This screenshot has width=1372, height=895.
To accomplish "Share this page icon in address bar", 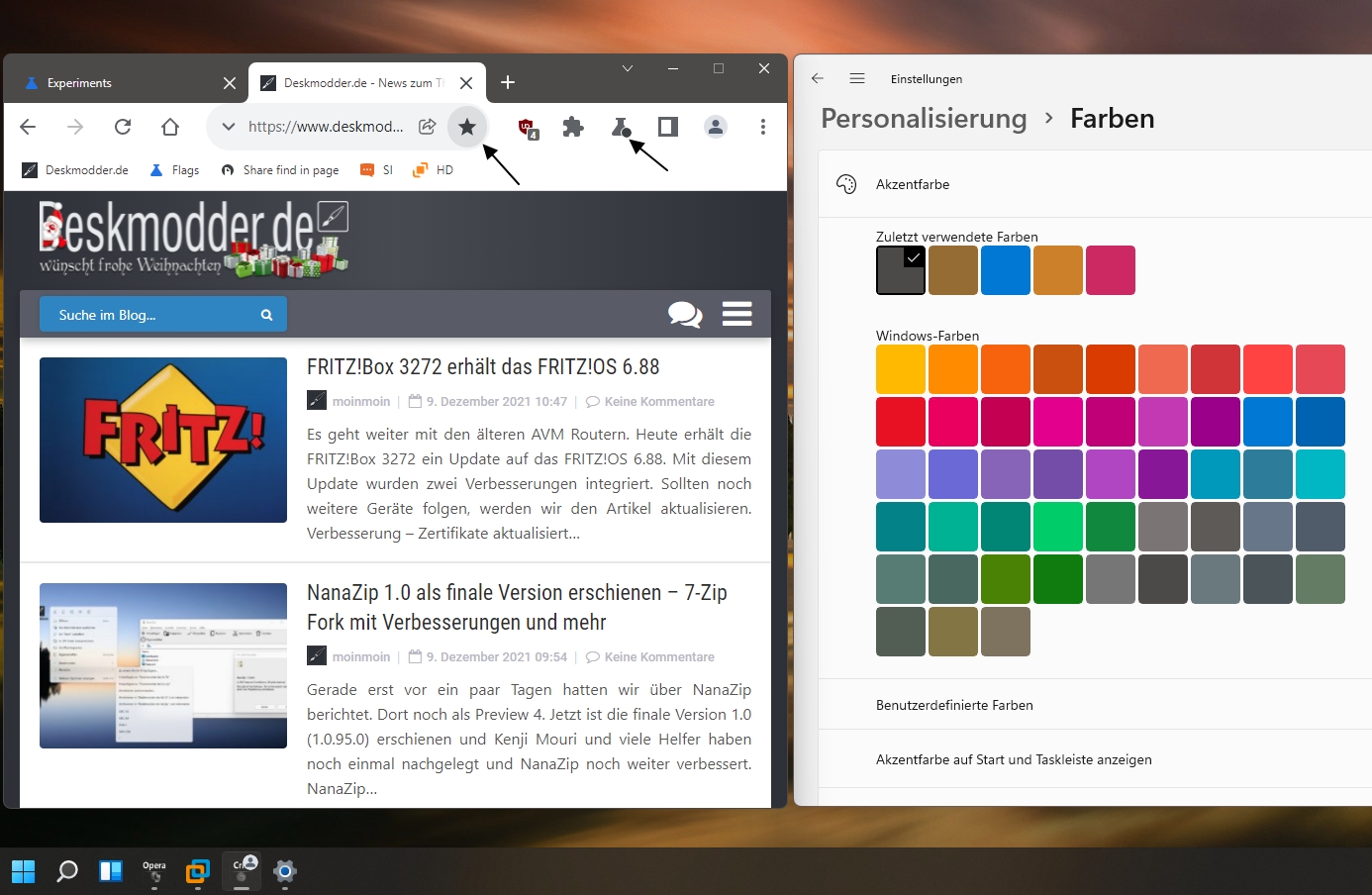I will click(x=428, y=127).
